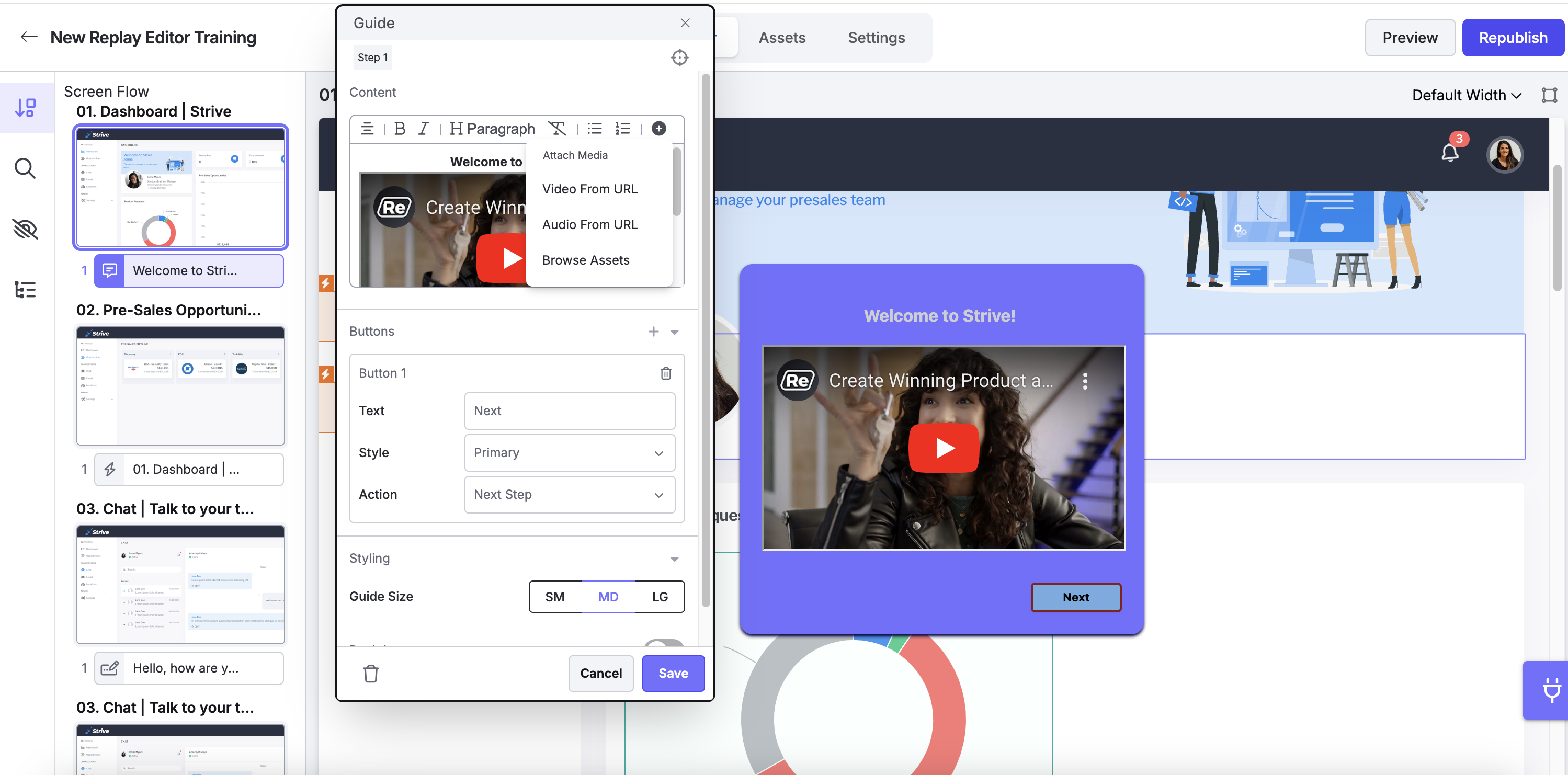Image resolution: width=1568 pixels, height=775 pixels.
Task: Switch to the Assets tab
Action: (781, 38)
